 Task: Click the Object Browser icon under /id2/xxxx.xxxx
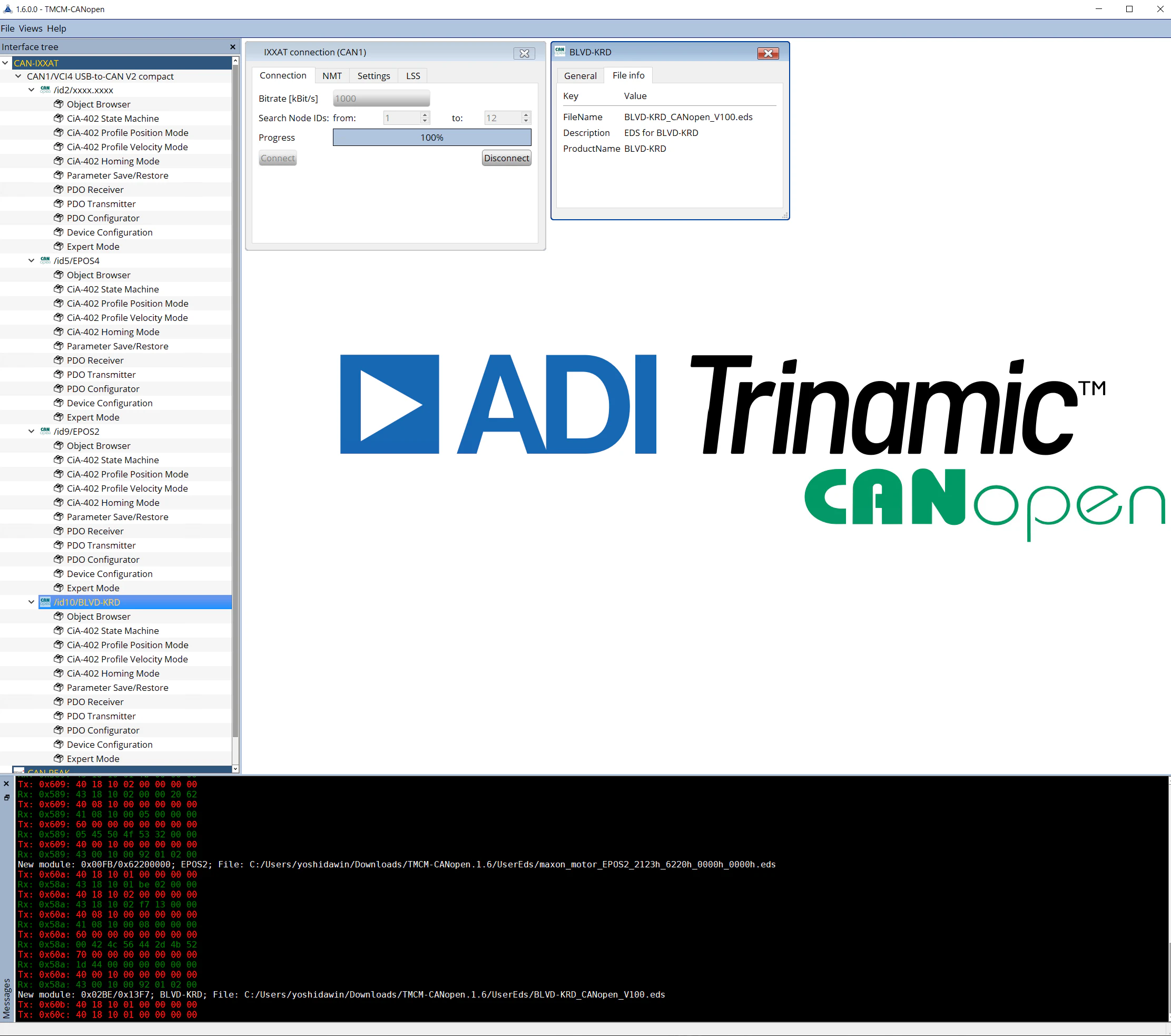[x=58, y=104]
